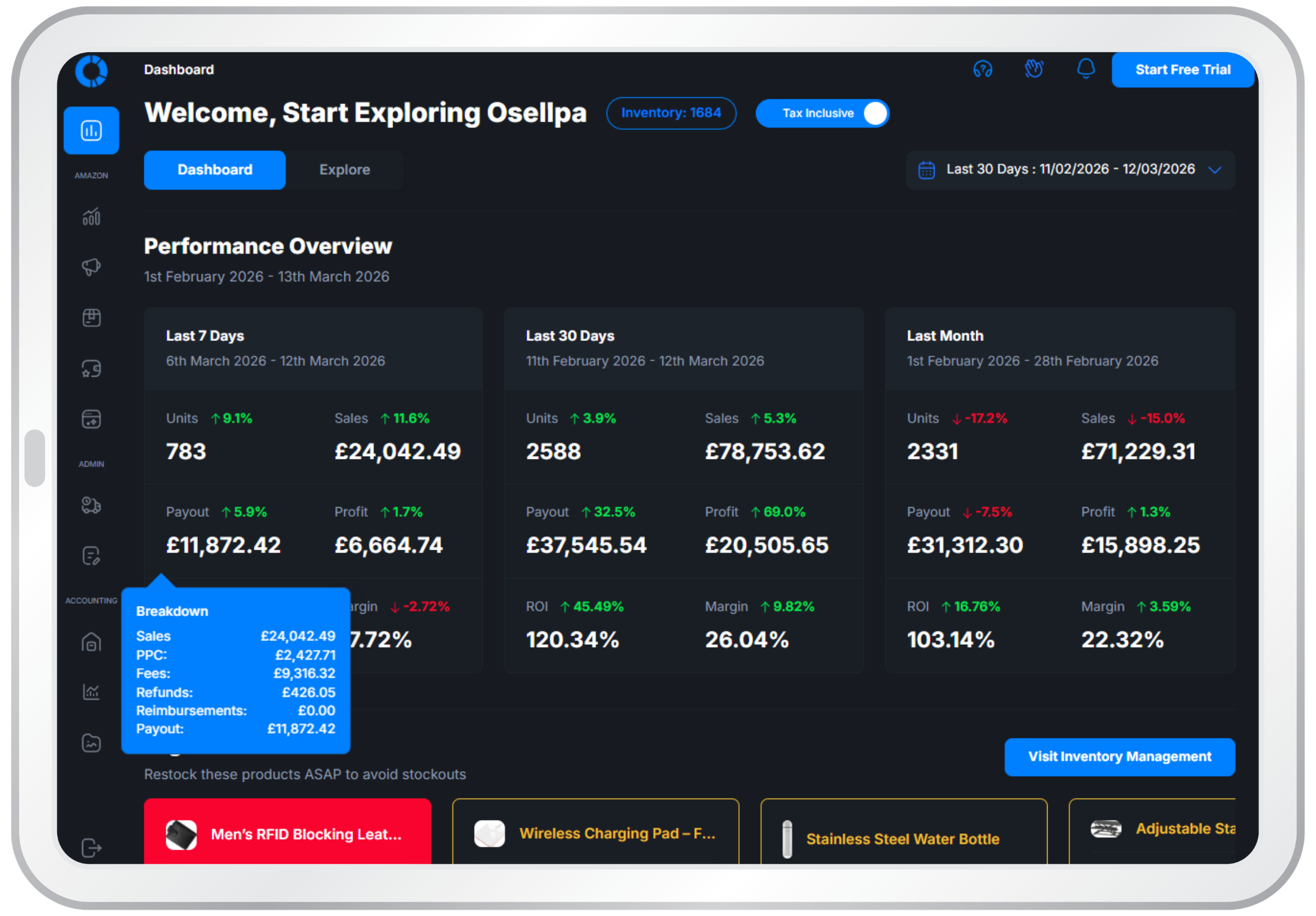Click the Inventory: 1684 badge
The width and height of the screenshot is (1316, 916).
[x=671, y=113]
